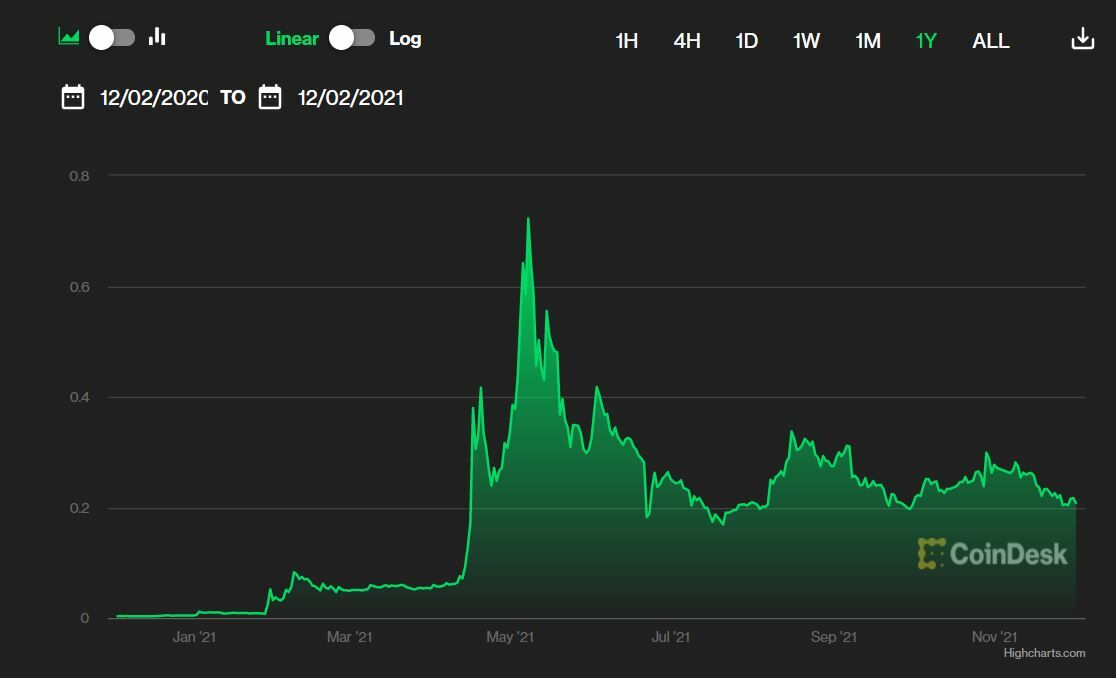Click the 0.4 y-axis label
This screenshot has height=678, width=1116.
(79, 397)
